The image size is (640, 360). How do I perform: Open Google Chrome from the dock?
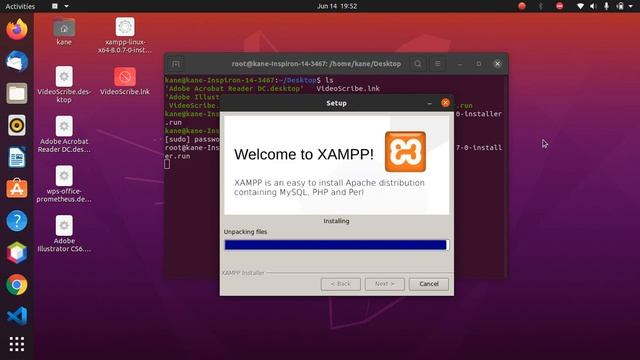17,284
